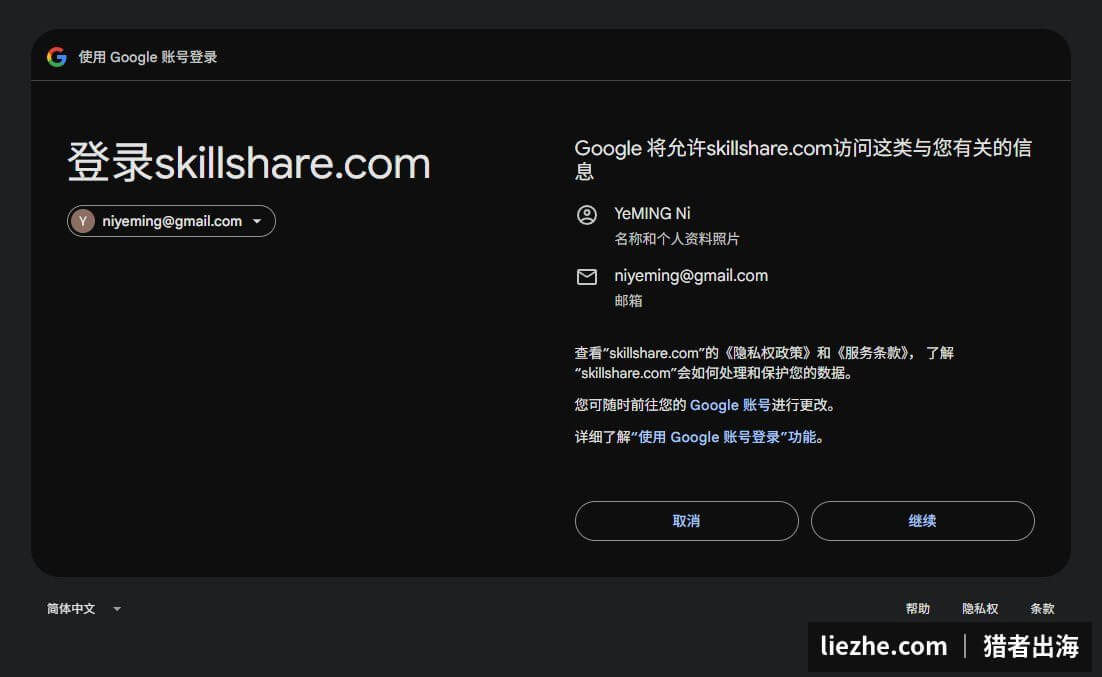Click the arrow next to 简体中文
Screen dimensions: 1102x677
click(x=117, y=609)
